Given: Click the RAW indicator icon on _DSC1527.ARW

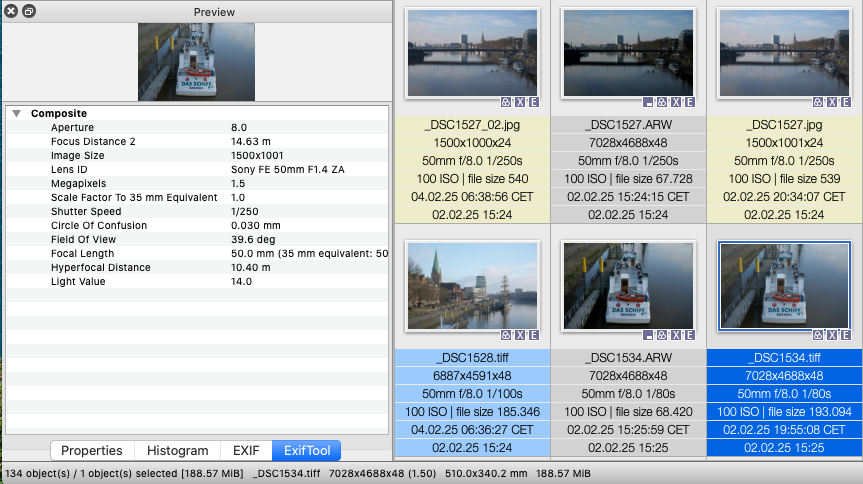Looking at the screenshot, I should [x=650, y=102].
